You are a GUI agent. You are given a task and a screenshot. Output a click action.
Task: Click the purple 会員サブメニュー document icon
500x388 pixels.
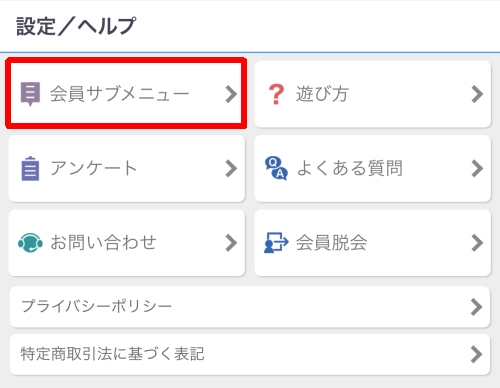[30, 94]
